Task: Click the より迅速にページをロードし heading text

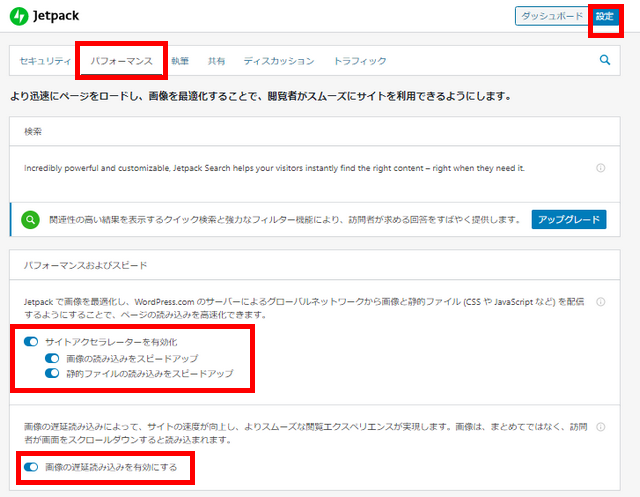Action: coord(260,96)
